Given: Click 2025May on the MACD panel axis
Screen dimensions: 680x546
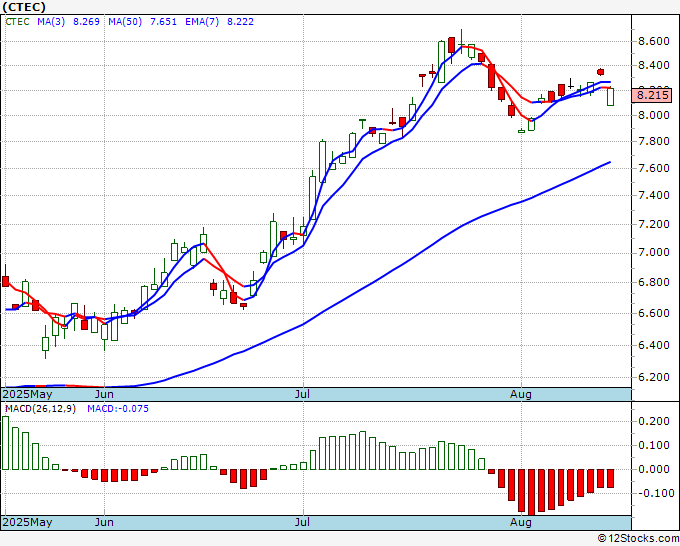Looking at the screenshot, I should (x=27, y=522).
